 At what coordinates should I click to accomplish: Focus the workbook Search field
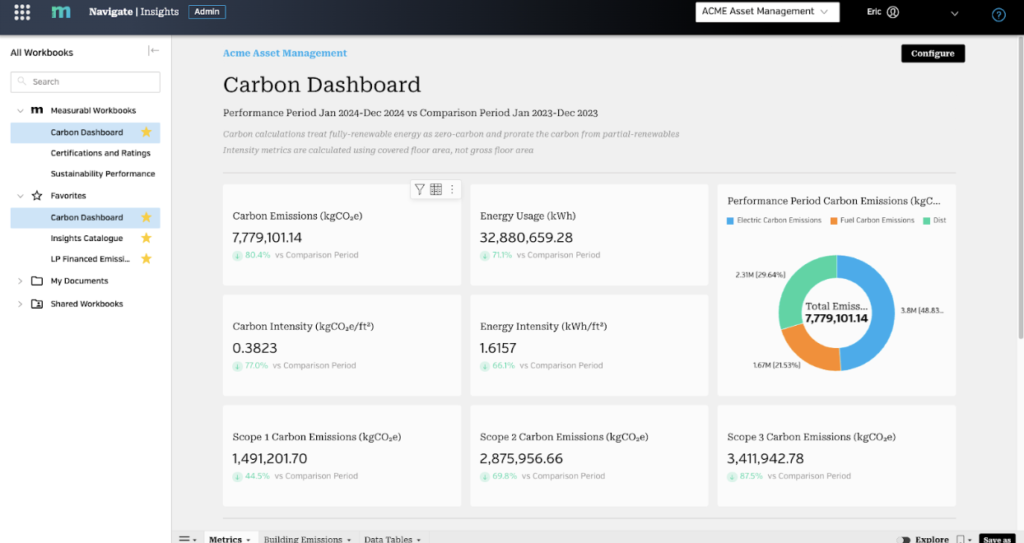[85, 82]
